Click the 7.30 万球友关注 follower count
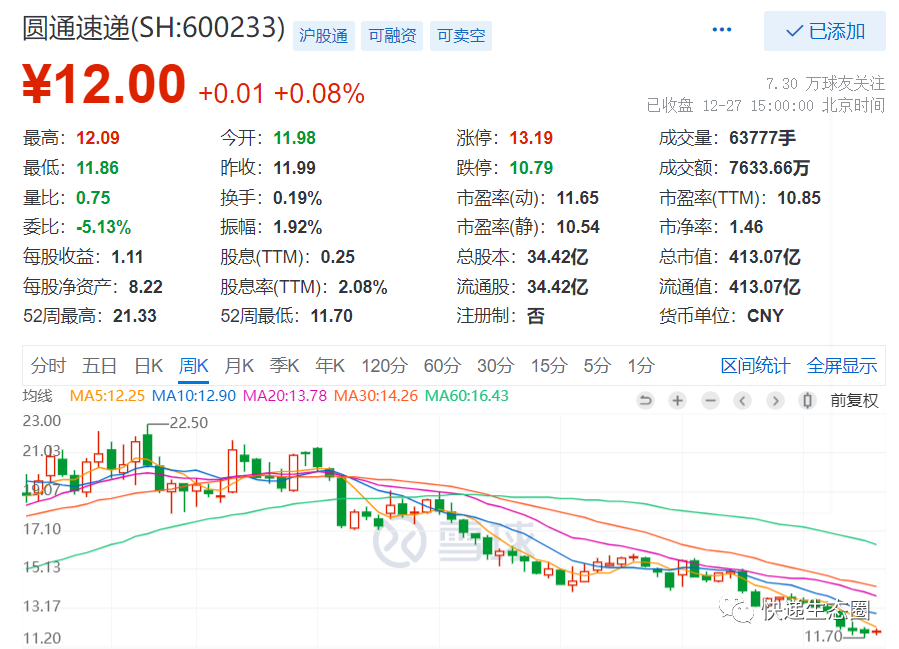The height and width of the screenshot is (649, 899). (x=826, y=84)
